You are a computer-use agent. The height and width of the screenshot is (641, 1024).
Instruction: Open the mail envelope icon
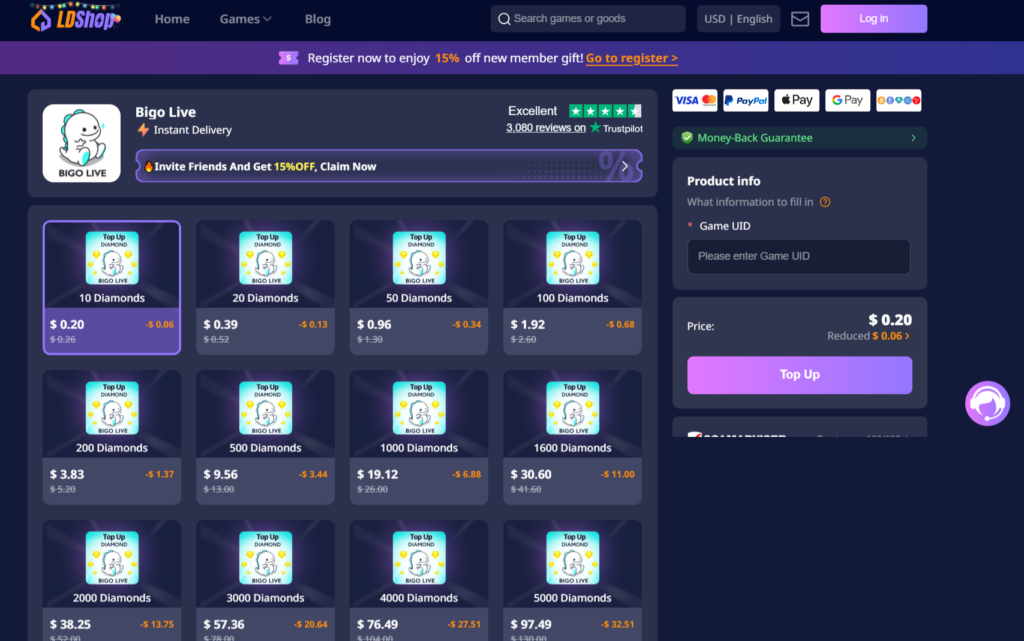800,19
